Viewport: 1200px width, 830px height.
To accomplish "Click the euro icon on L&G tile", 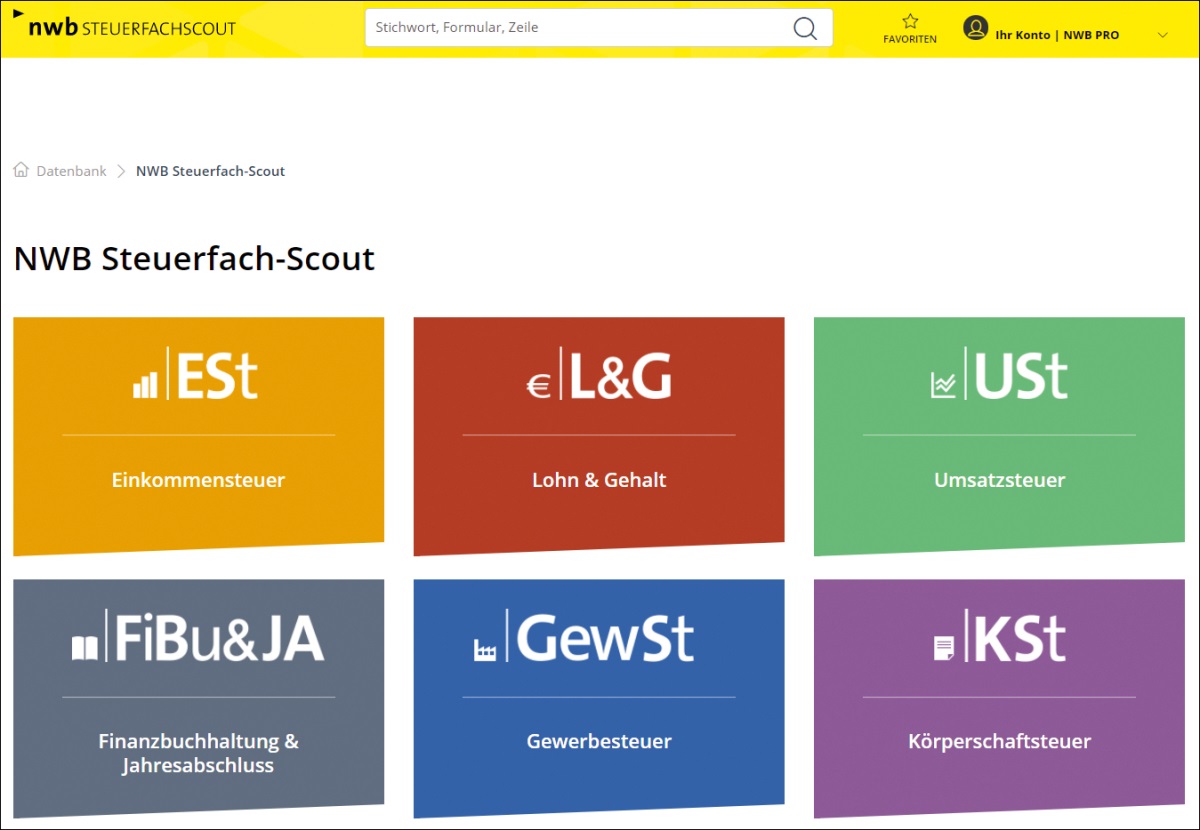I will pos(539,387).
